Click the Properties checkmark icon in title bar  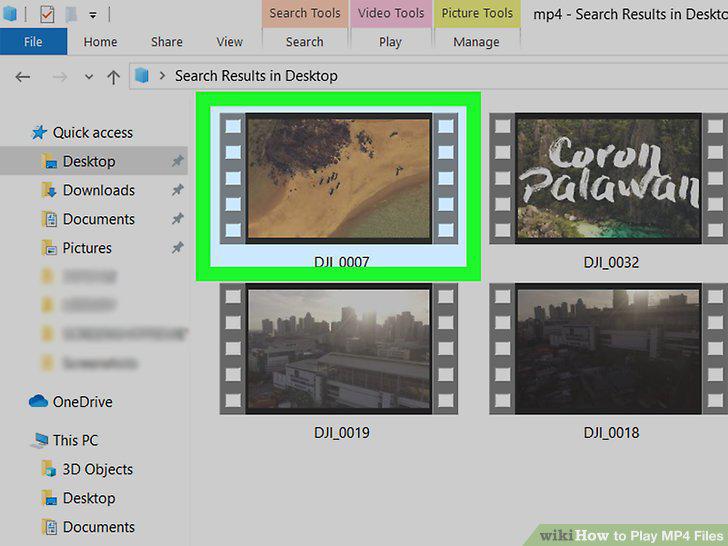[47, 14]
